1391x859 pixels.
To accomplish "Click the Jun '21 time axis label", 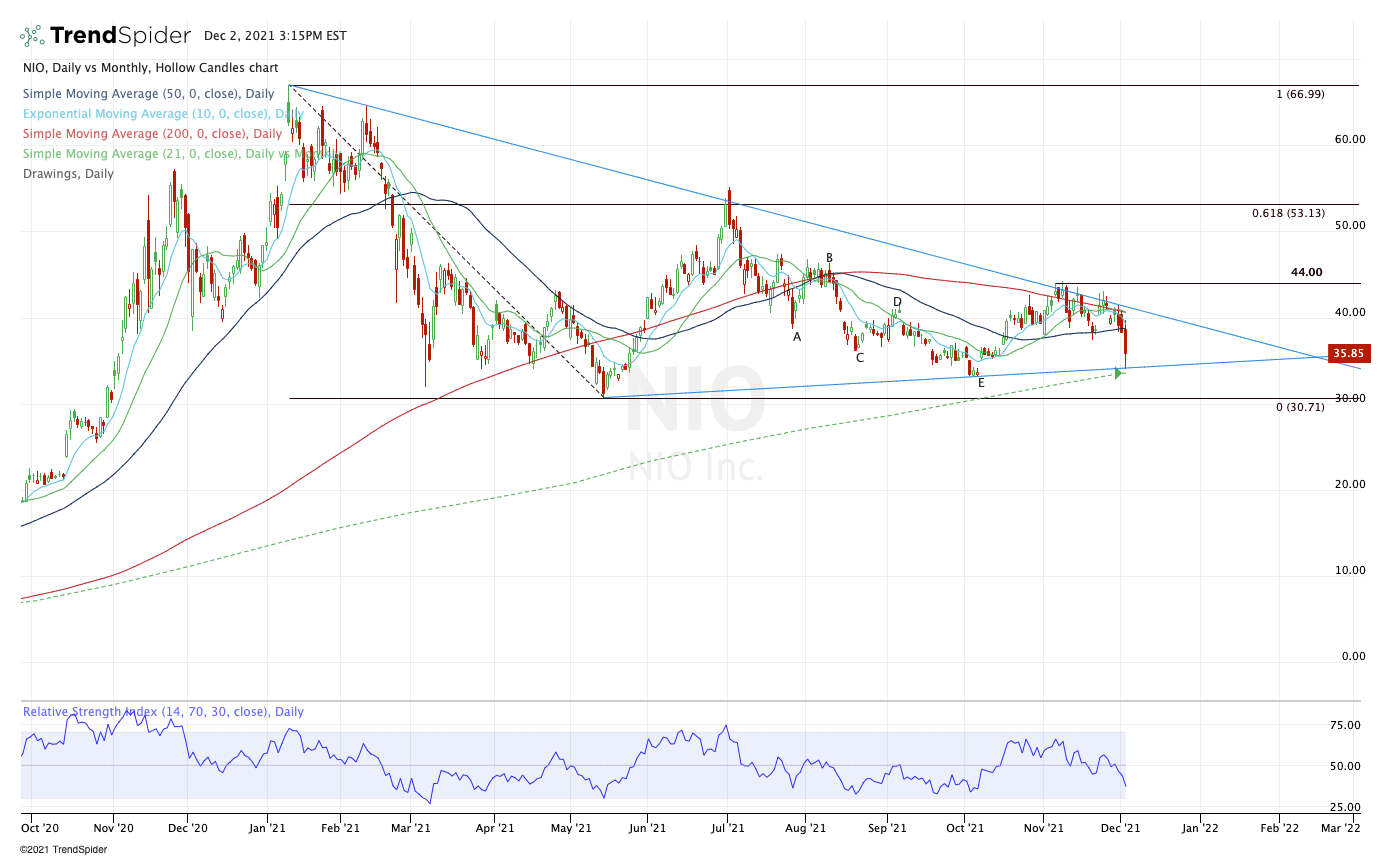I will pyautogui.click(x=647, y=827).
